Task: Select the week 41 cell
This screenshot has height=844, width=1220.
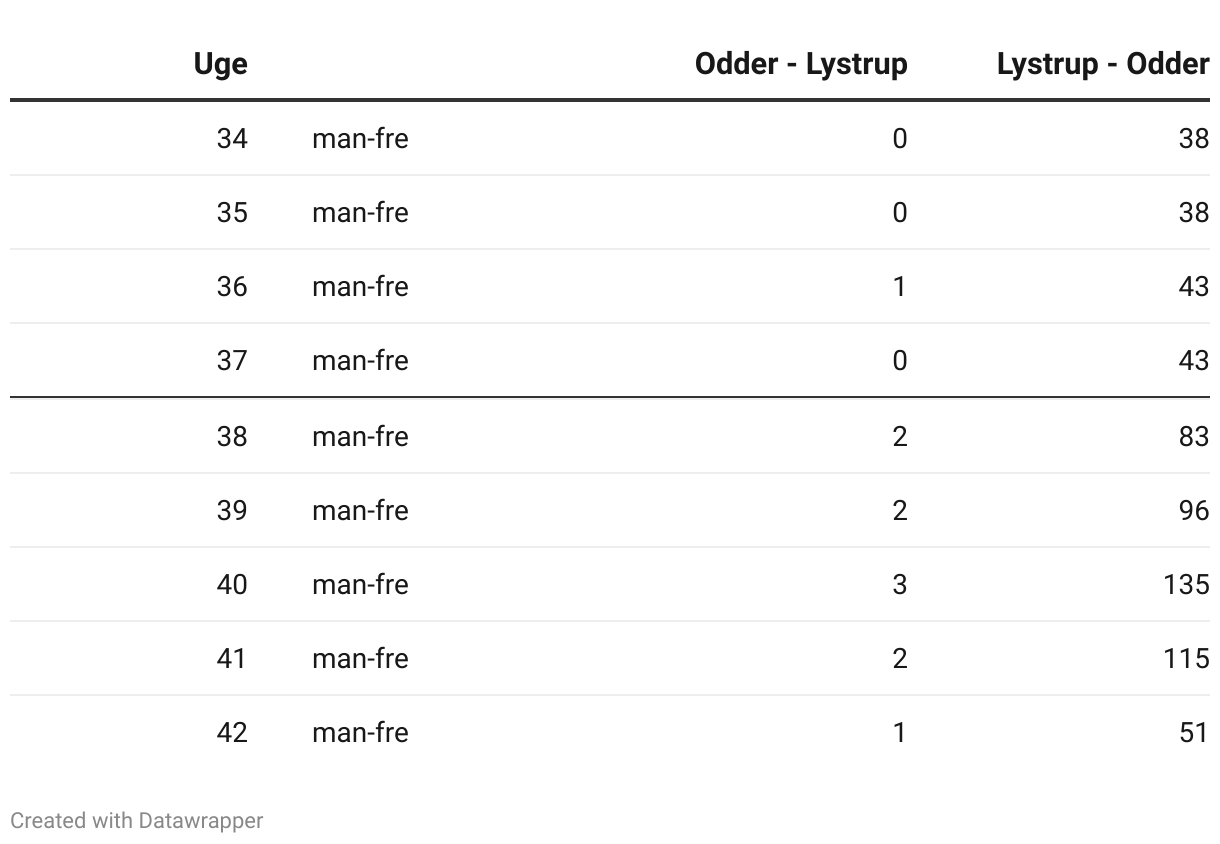Action: pos(231,658)
